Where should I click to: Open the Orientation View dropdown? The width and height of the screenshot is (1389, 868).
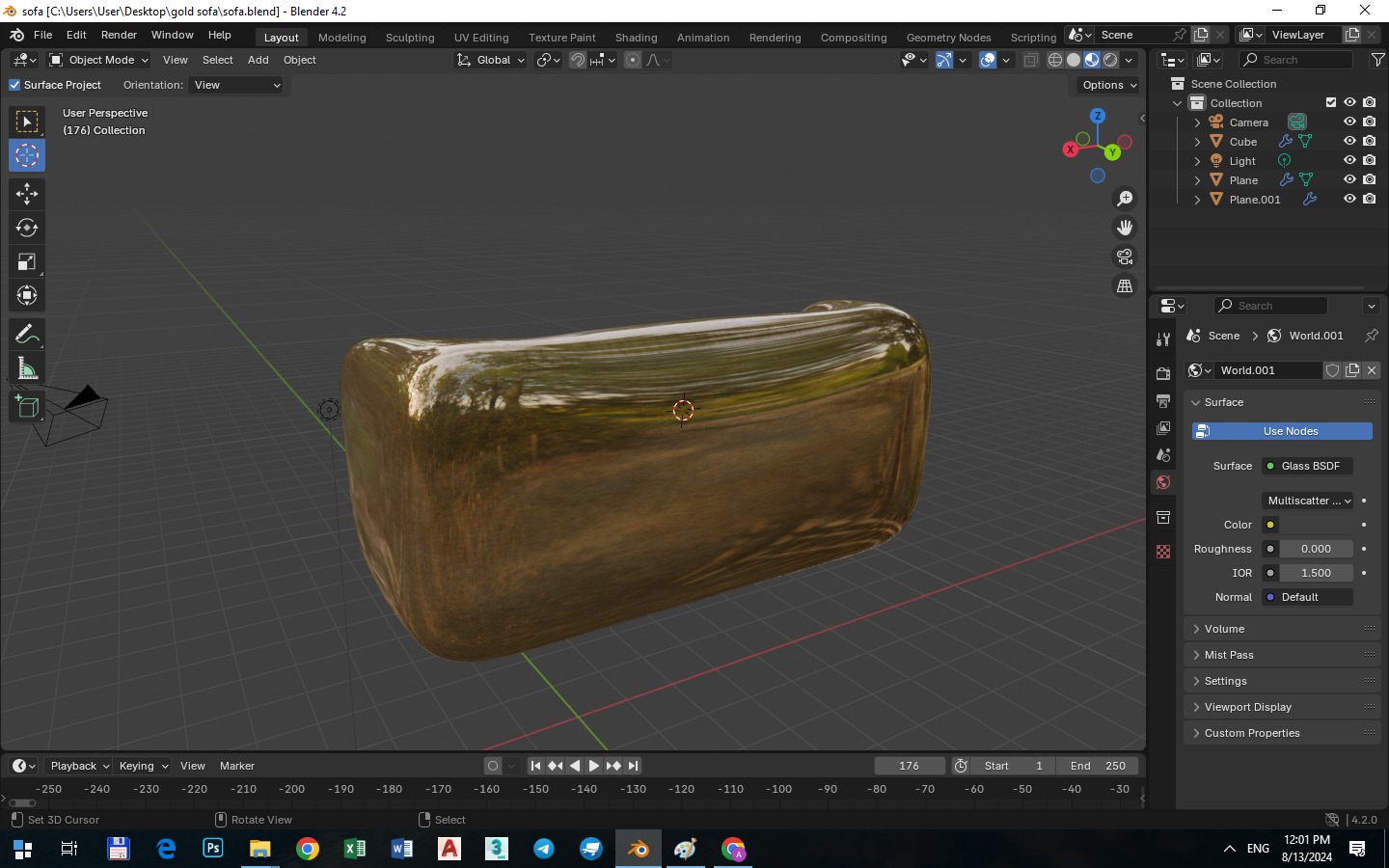click(x=236, y=85)
